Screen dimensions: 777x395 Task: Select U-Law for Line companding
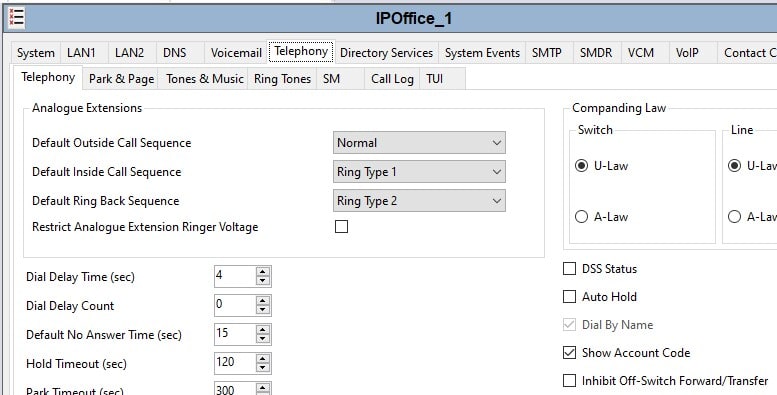click(734, 166)
